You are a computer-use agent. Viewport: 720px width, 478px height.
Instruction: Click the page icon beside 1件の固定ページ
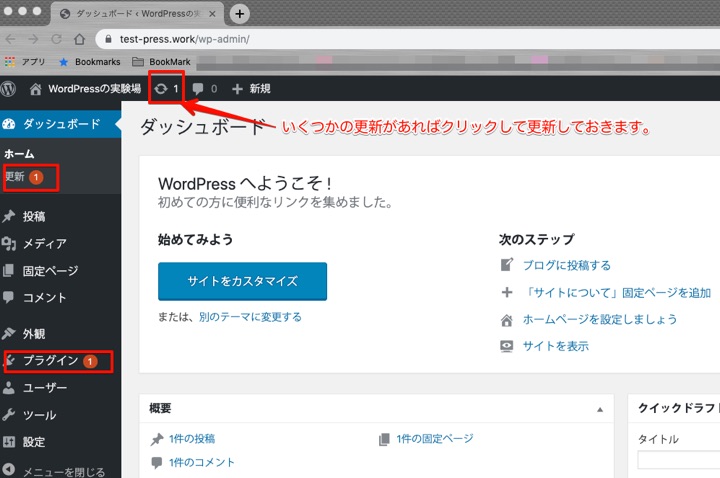(384, 439)
